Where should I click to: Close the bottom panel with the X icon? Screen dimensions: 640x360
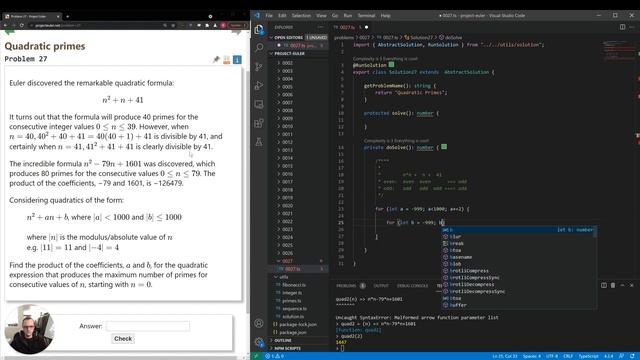631,285
